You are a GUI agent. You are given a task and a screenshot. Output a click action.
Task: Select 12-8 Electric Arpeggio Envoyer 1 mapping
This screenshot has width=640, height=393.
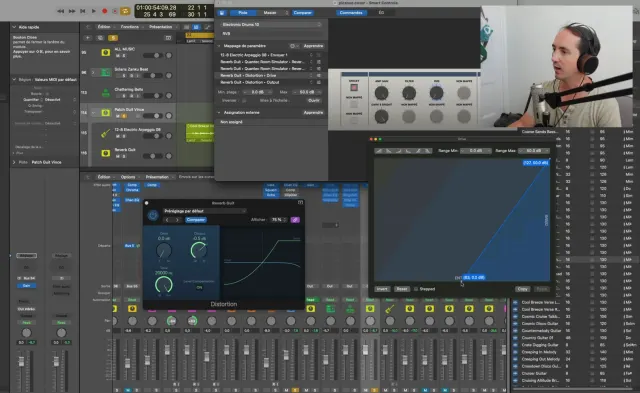(x=270, y=55)
